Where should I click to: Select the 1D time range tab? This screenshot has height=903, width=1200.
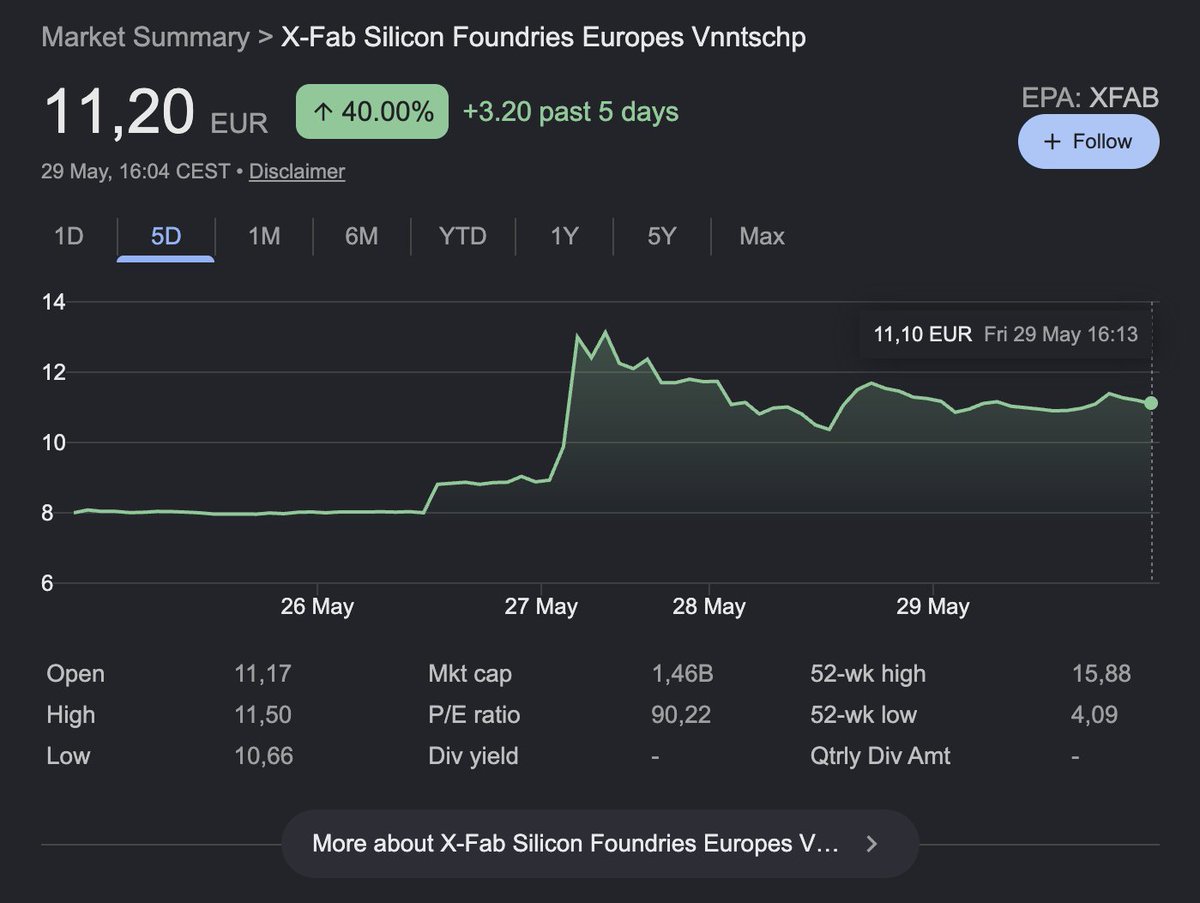click(x=68, y=237)
